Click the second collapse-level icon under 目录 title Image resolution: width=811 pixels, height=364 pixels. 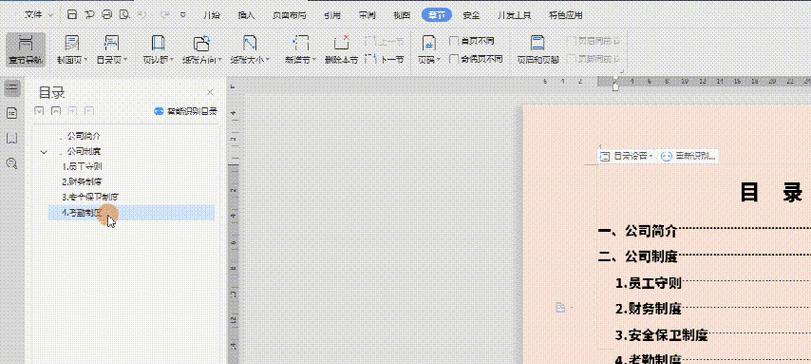coord(56,111)
